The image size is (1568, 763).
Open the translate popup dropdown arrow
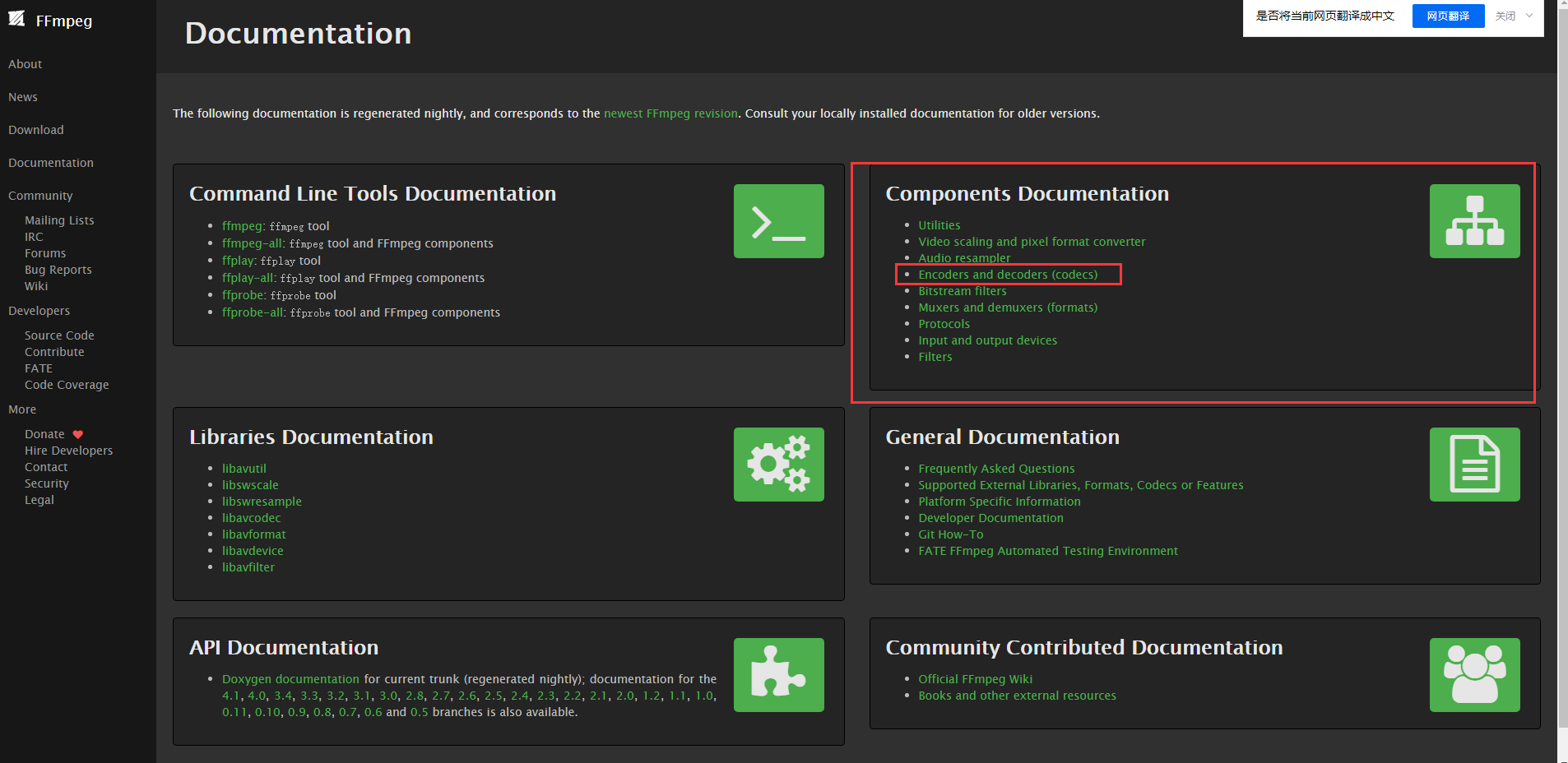pos(1529,16)
